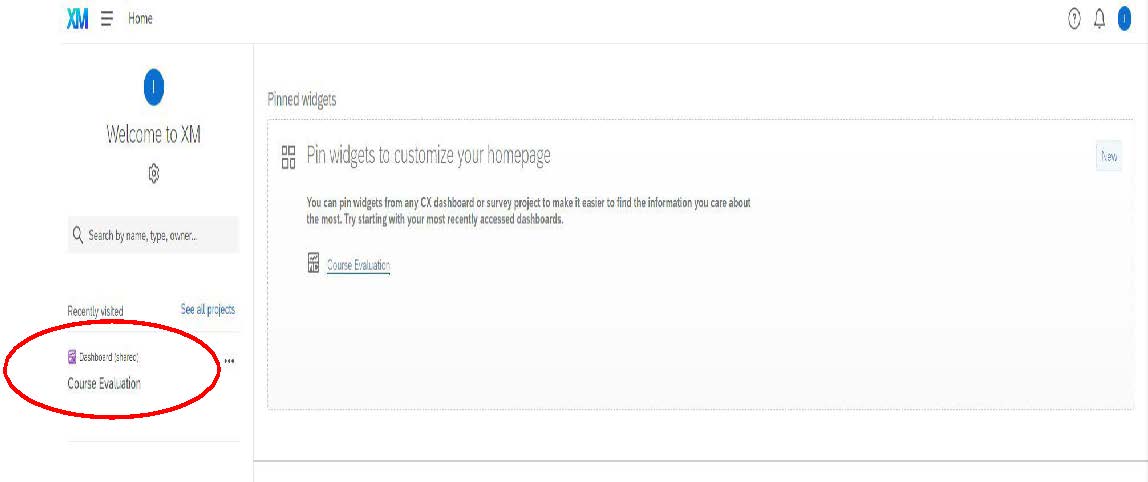The width and height of the screenshot is (1148, 482).
Task: Click the Dashboard (shared) label
Action: click(x=108, y=357)
